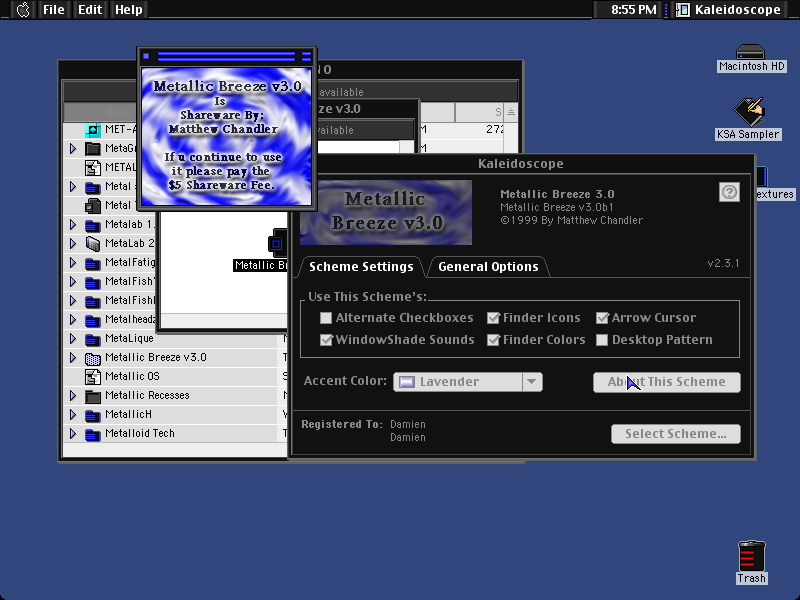Click the Kaleidoscope window title bar
The image size is (800, 600).
tap(521, 164)
